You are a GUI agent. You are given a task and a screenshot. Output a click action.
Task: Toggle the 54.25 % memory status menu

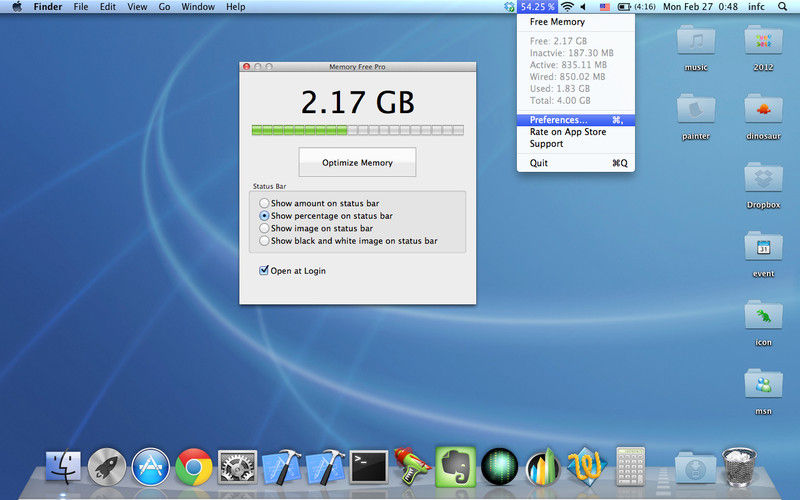[x=537, y=7]
